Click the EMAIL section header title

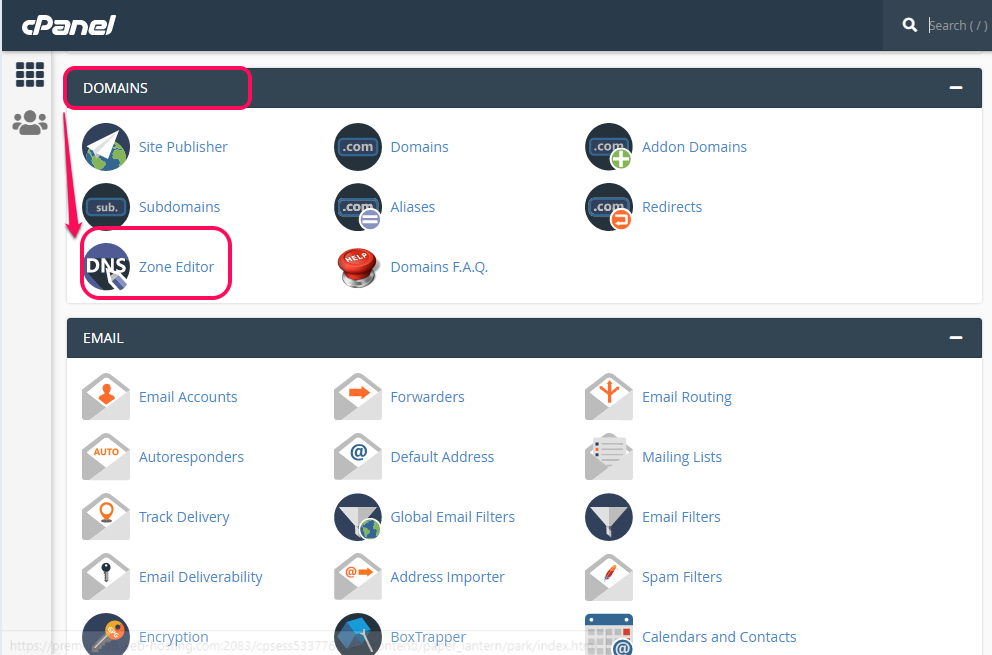click(103, 338)
